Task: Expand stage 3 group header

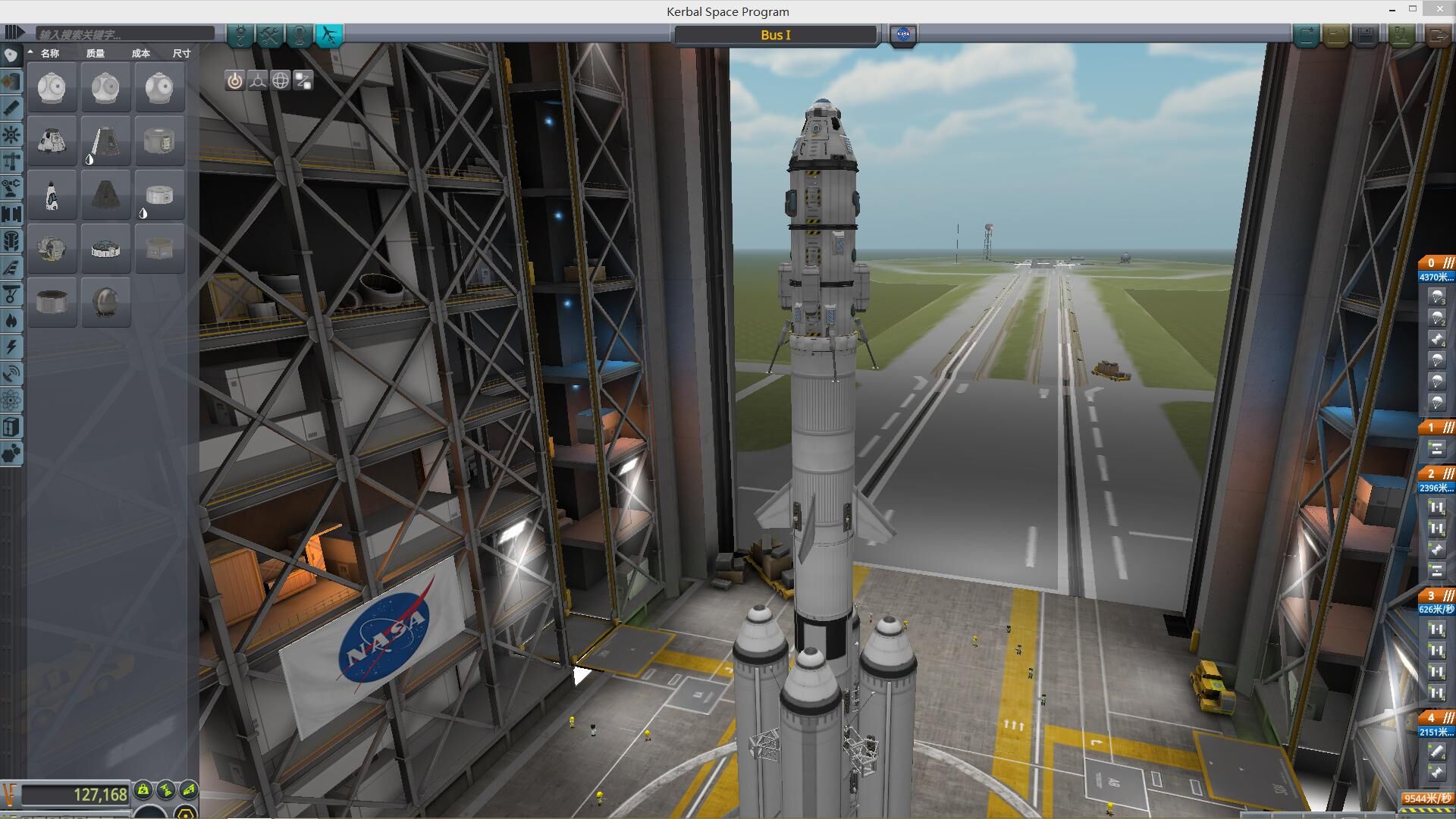Action: pos(1437,595)
